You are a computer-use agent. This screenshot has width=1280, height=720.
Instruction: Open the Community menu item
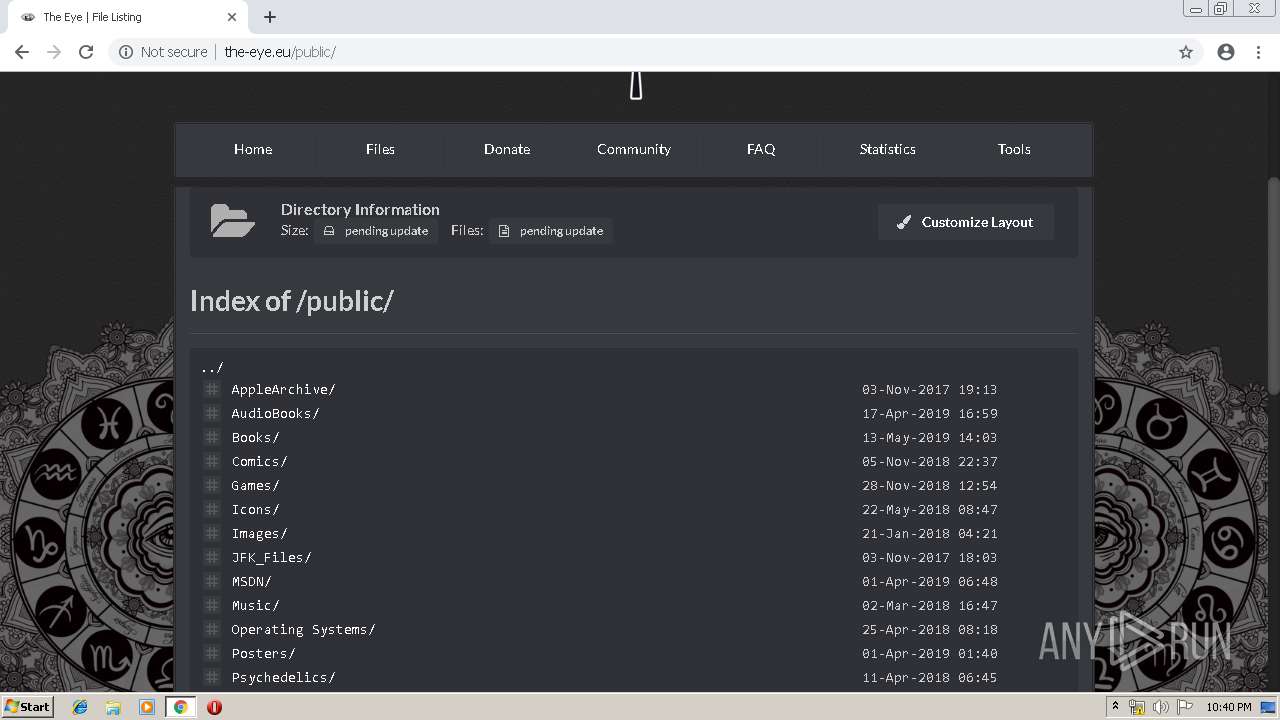tap(634, 149)
